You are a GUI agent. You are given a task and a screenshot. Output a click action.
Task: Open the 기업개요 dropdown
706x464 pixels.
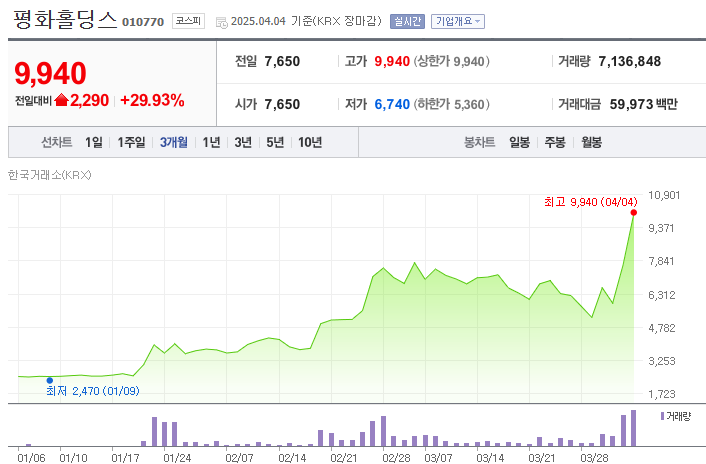pyautogui.click(x=457, y=21)
